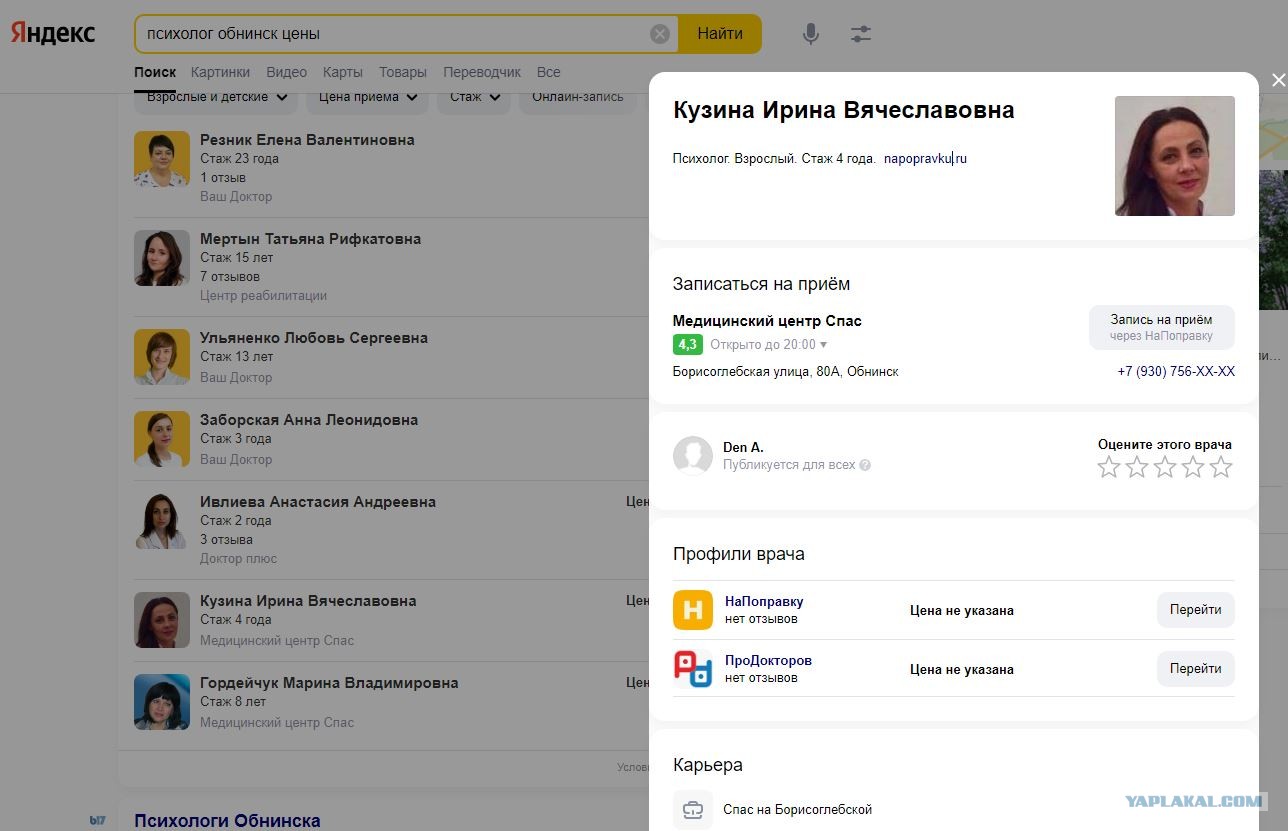This screenshot has height=831, width=1288.
Task: Click the address Борисоглебская улица, 80А, Обнинск
Action: 786,371
